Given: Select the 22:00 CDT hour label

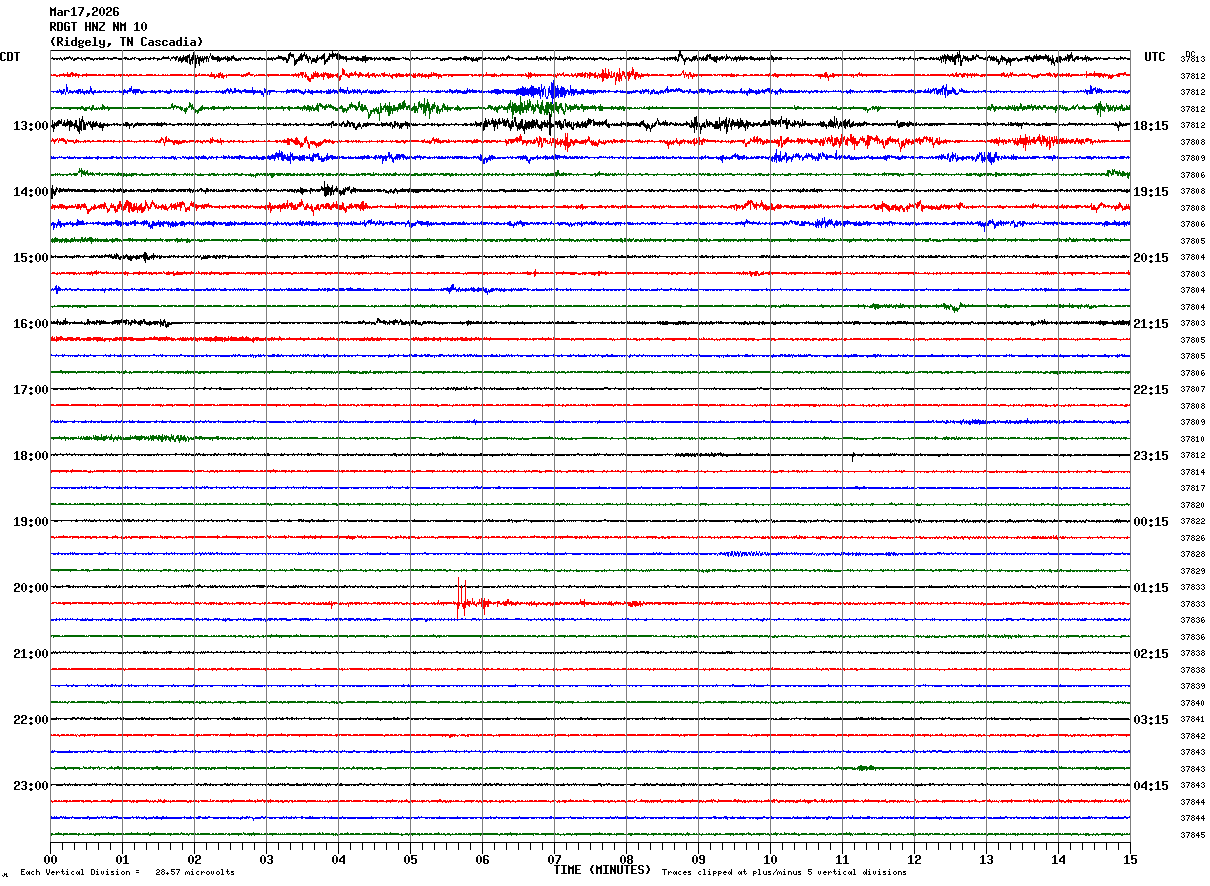Looking at the screenshot, I should (31, 720).
